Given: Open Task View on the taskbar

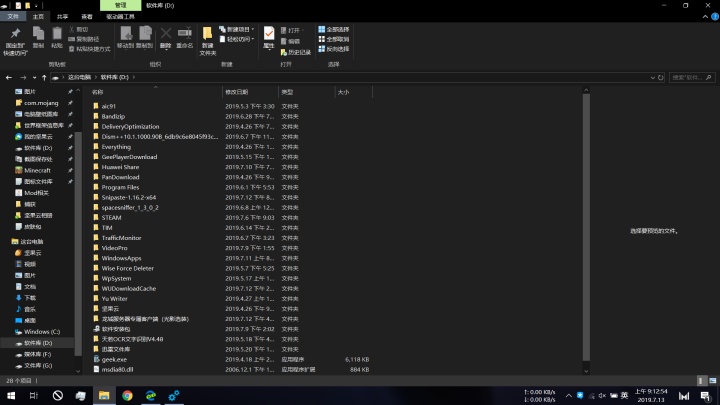Looking at the screenshot, I should point(34,395).
